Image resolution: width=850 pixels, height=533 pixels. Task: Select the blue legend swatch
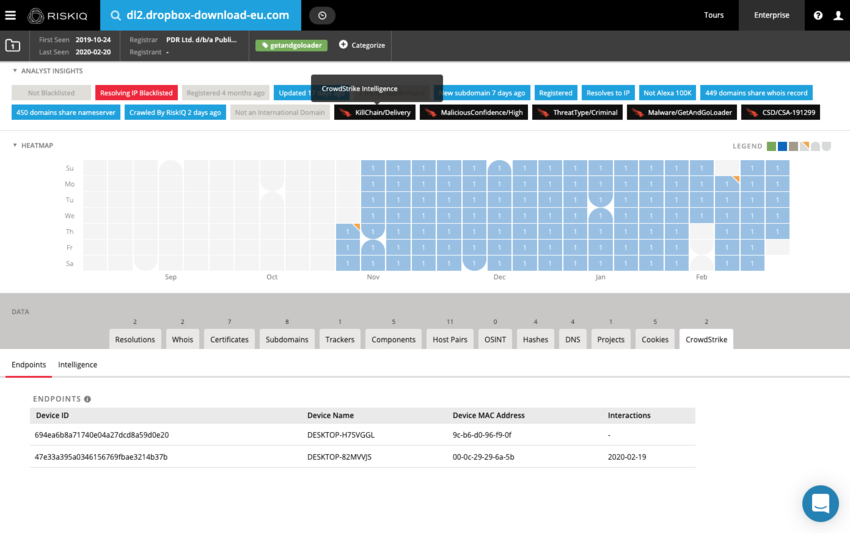(x=782, y=146)
